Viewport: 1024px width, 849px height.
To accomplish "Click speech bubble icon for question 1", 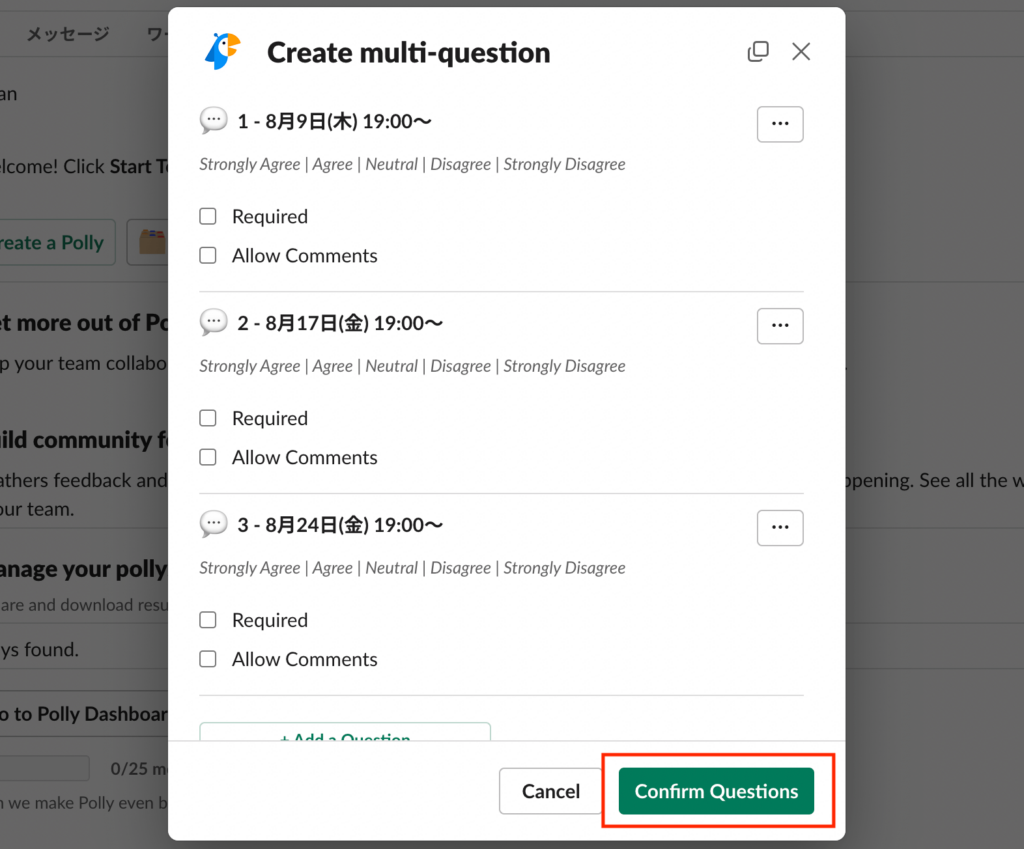I will [213, 121].
